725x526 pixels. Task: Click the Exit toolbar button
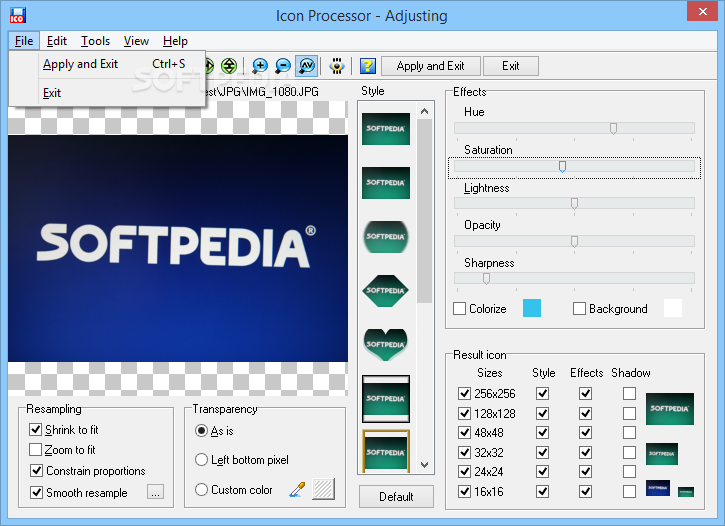tap(511, 66)
